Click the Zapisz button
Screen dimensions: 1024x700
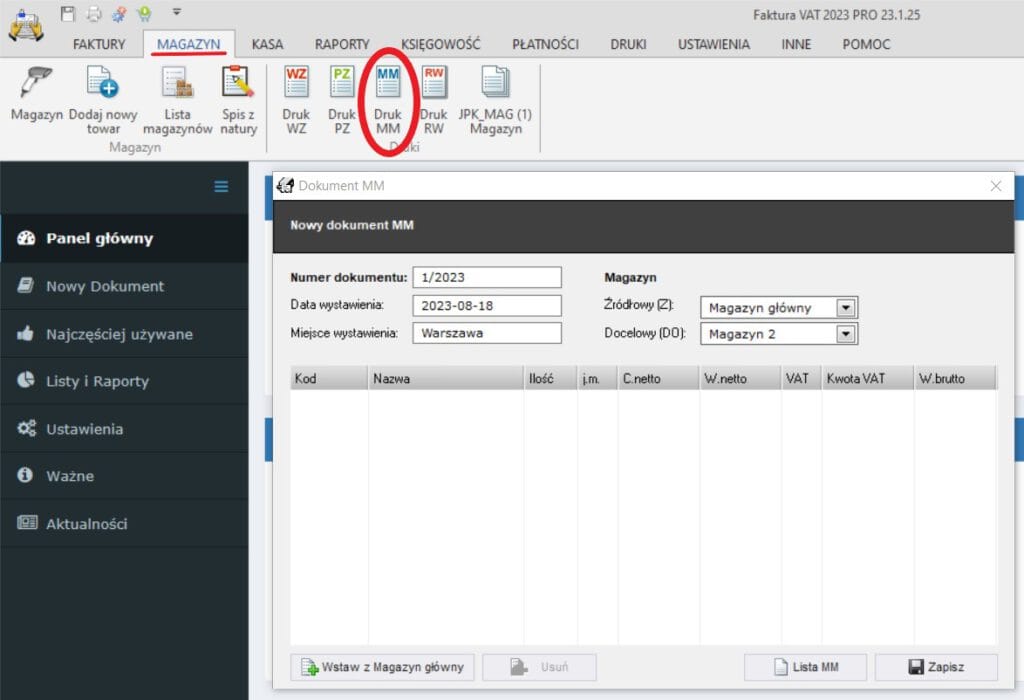[936, 667]
